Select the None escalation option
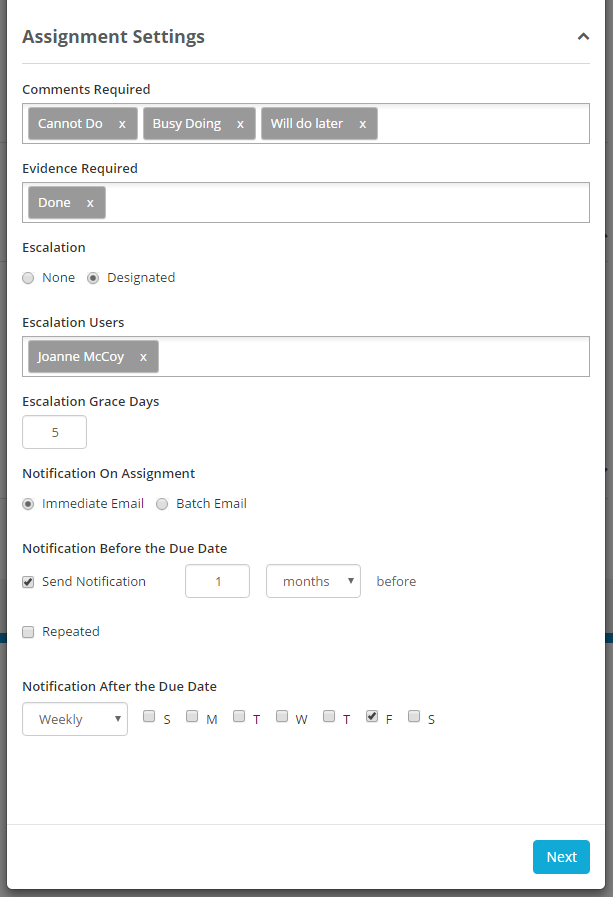 (x=28, y=278)
